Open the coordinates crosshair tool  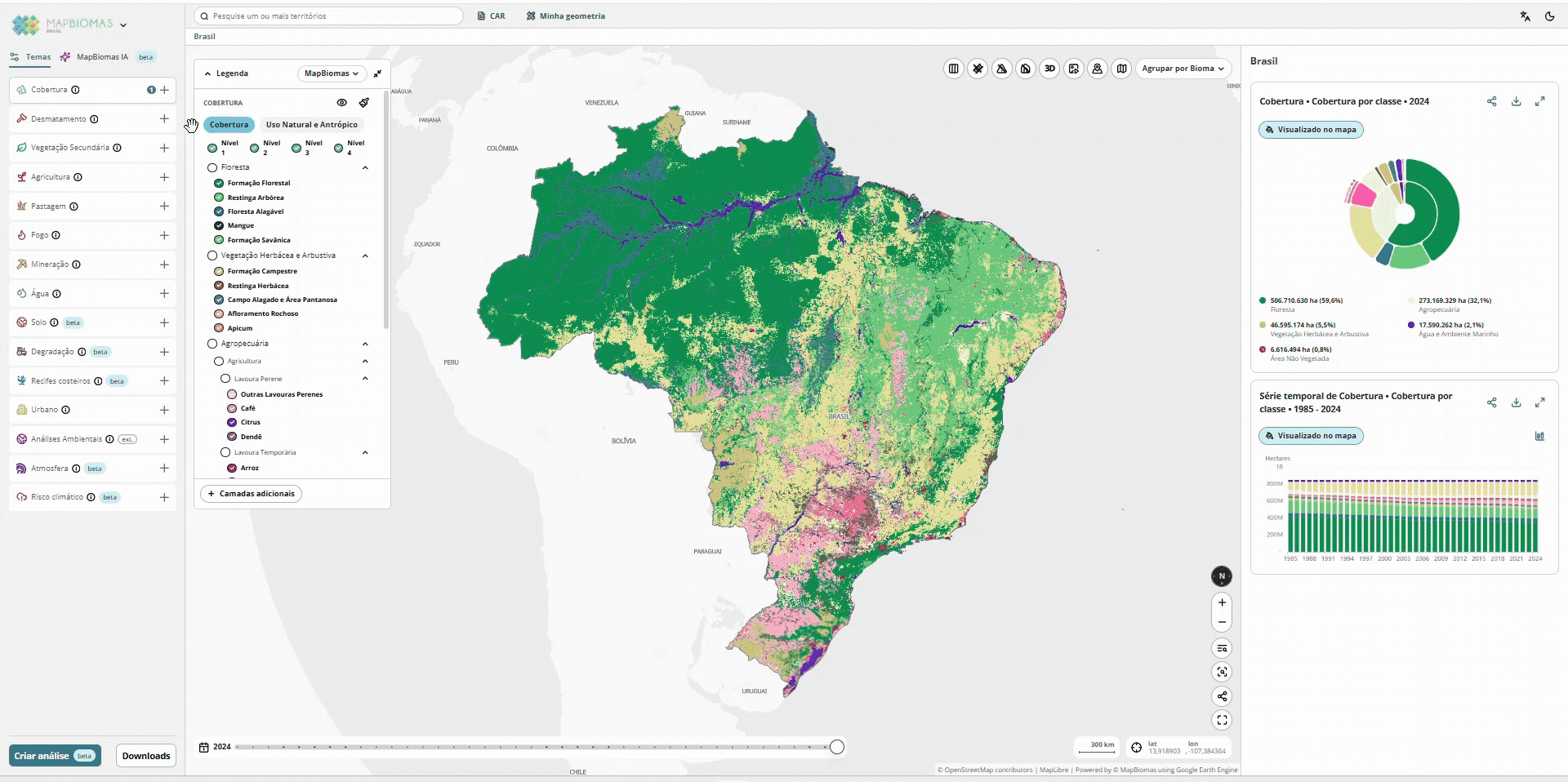coord(1136,748)
